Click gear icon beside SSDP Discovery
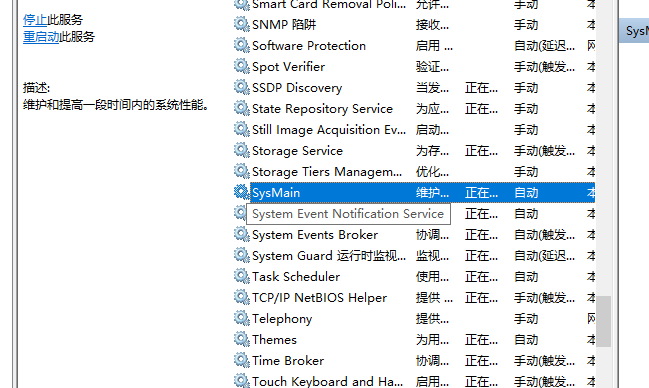The height and width of the screenshot is (388, 649). 241,87
